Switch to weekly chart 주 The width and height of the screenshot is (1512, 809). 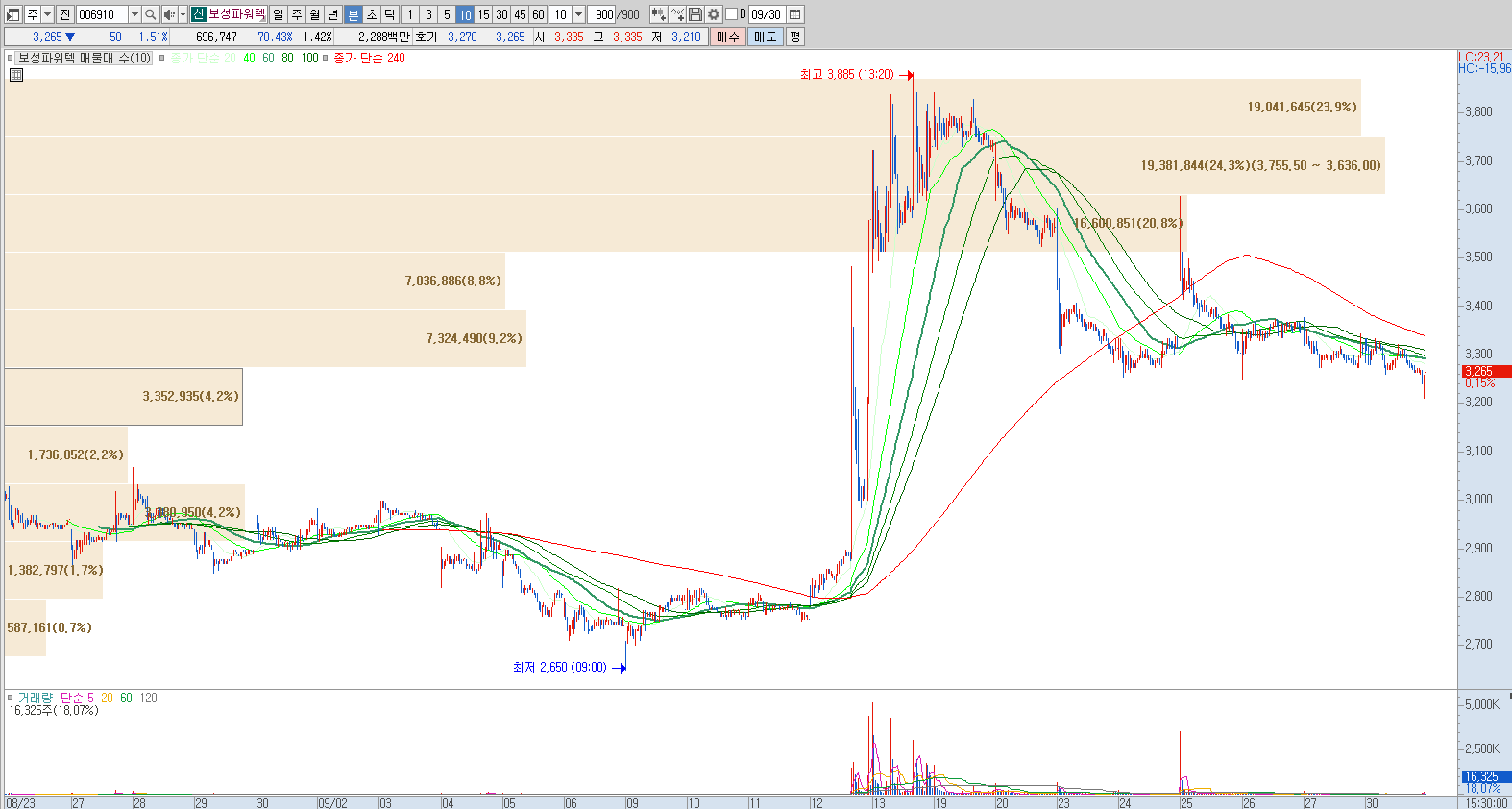296,14
